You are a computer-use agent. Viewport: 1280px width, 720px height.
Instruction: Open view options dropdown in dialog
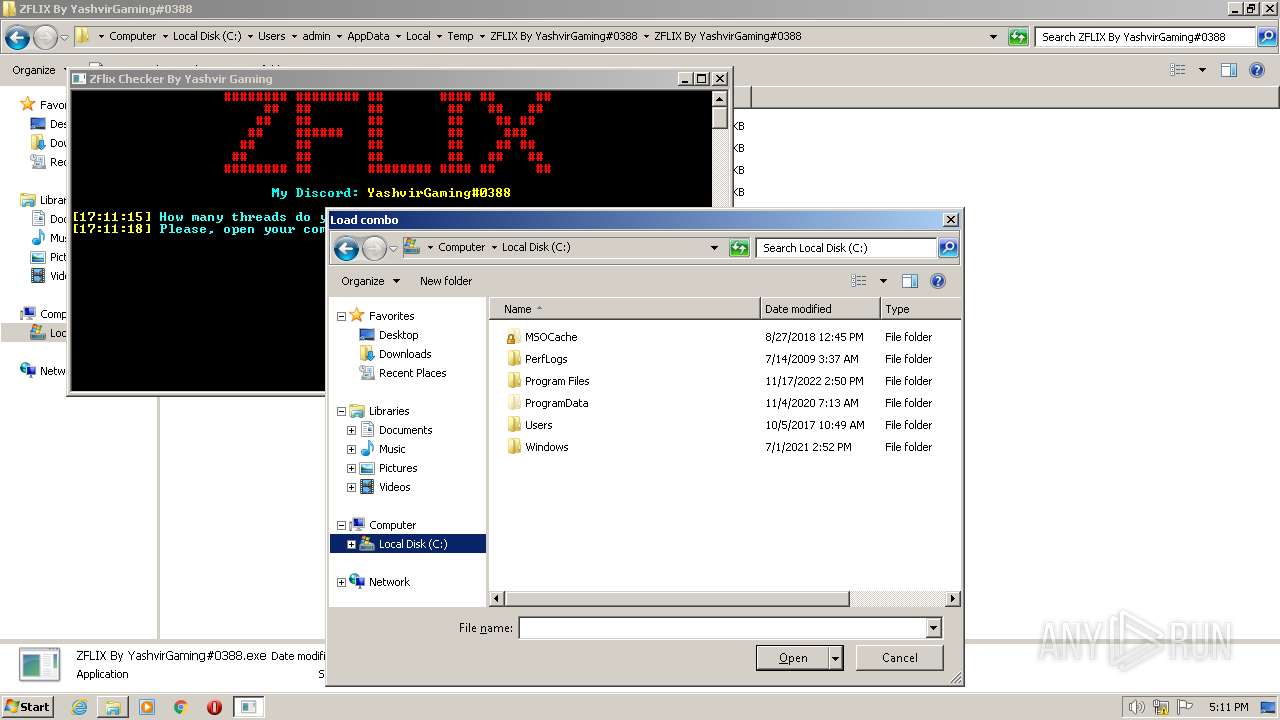pos(883,281)
